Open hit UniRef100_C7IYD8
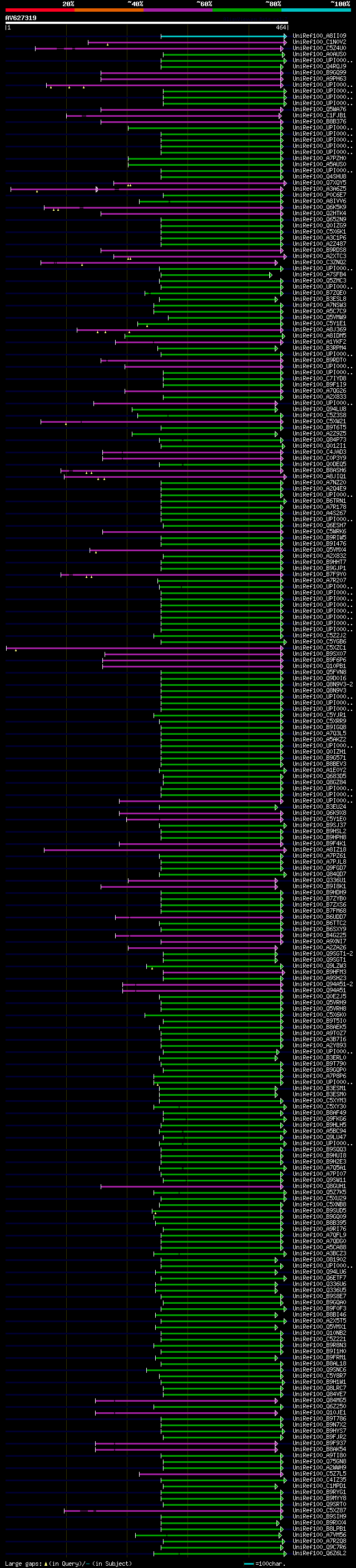The image size is (356, 1568). (x=319, y=379)
